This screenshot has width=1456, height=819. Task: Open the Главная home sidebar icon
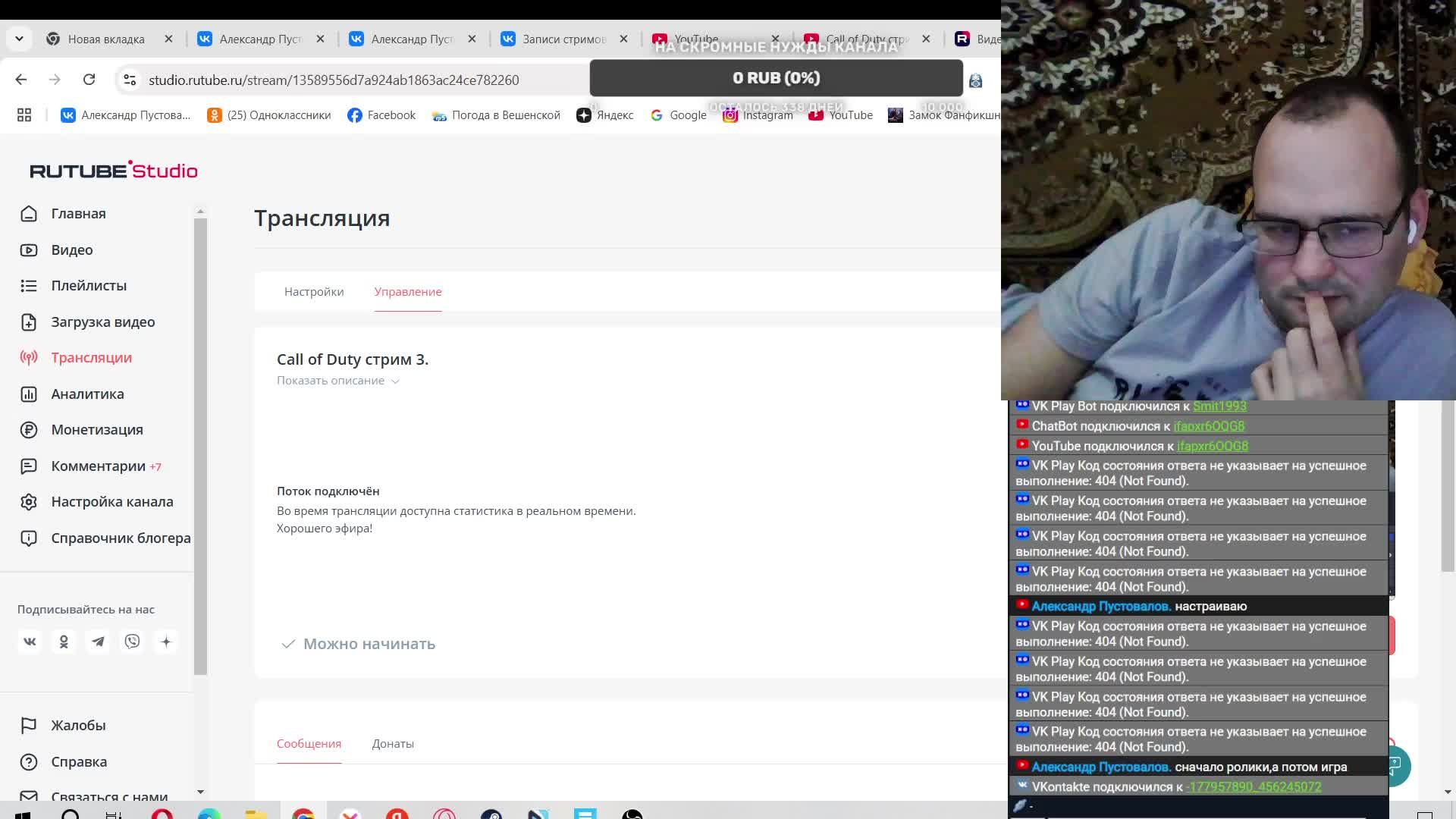[29, 214]
